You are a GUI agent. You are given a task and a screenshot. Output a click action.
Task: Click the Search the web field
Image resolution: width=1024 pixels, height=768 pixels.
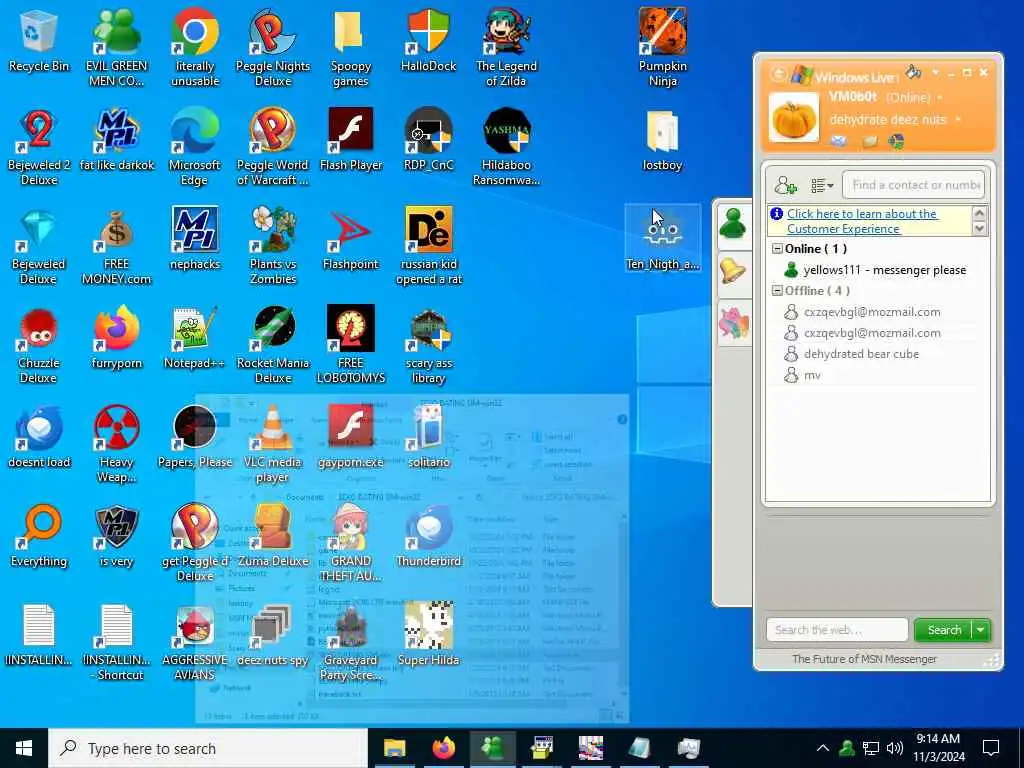(x=837, y=630)
